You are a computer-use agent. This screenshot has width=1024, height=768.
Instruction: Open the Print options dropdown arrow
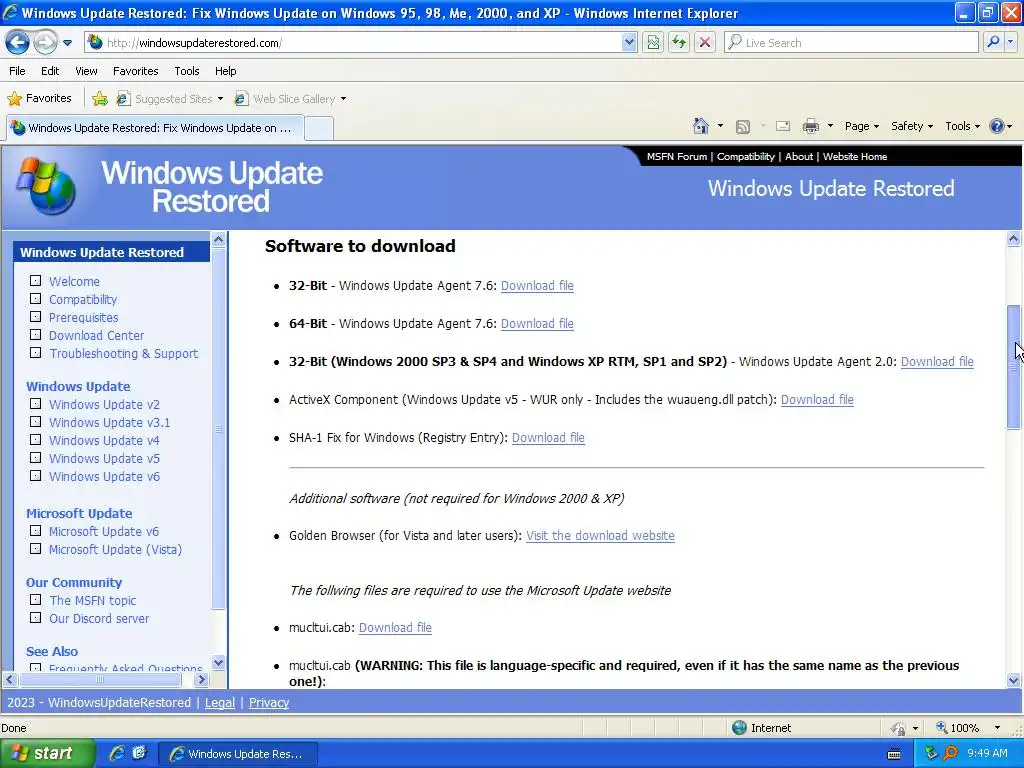830,127
